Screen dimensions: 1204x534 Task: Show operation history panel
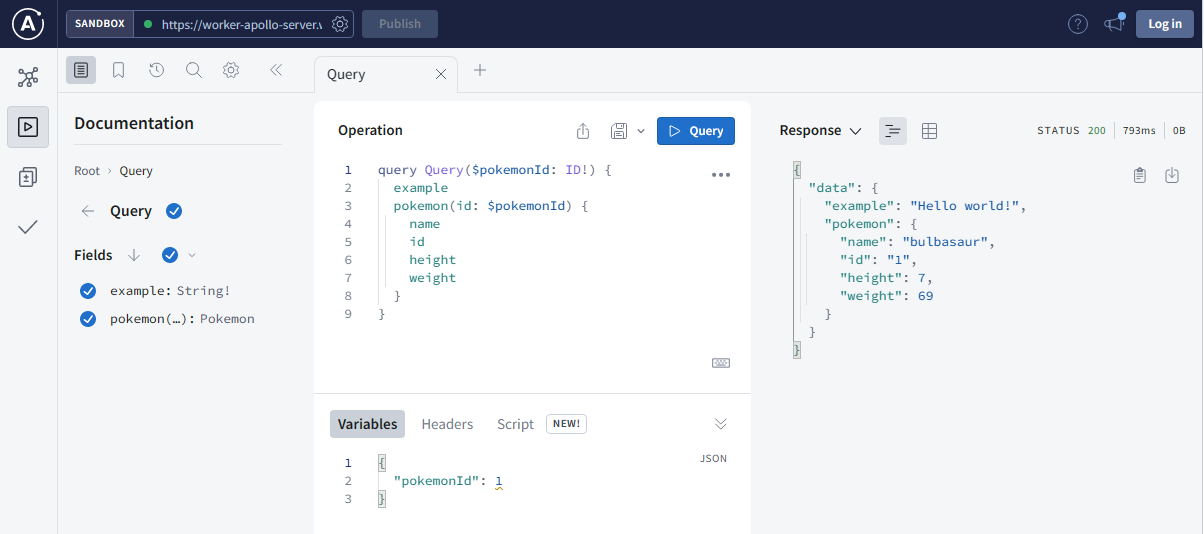click(x=156, y=70)
